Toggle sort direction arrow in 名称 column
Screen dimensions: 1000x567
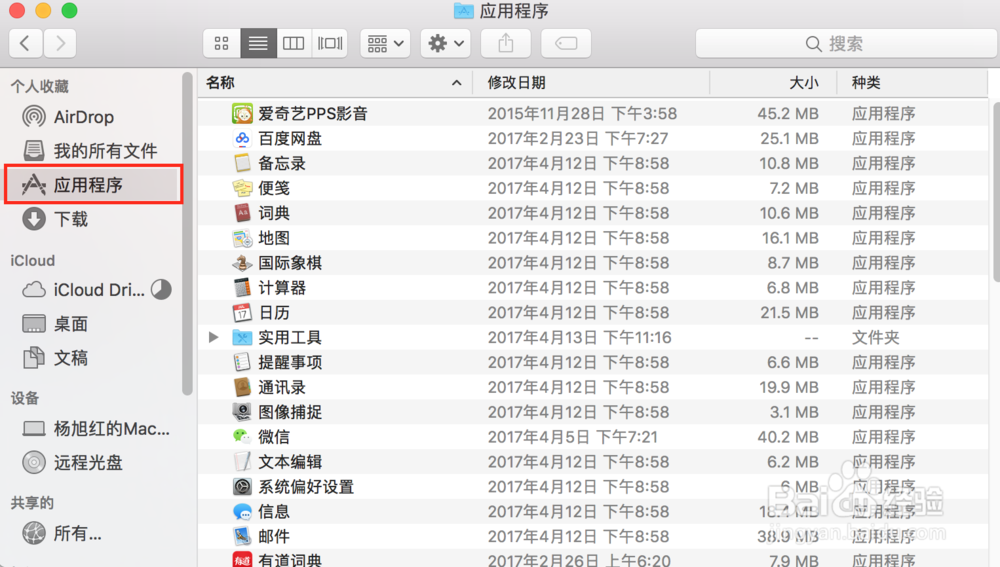click(x=457, y=82)
